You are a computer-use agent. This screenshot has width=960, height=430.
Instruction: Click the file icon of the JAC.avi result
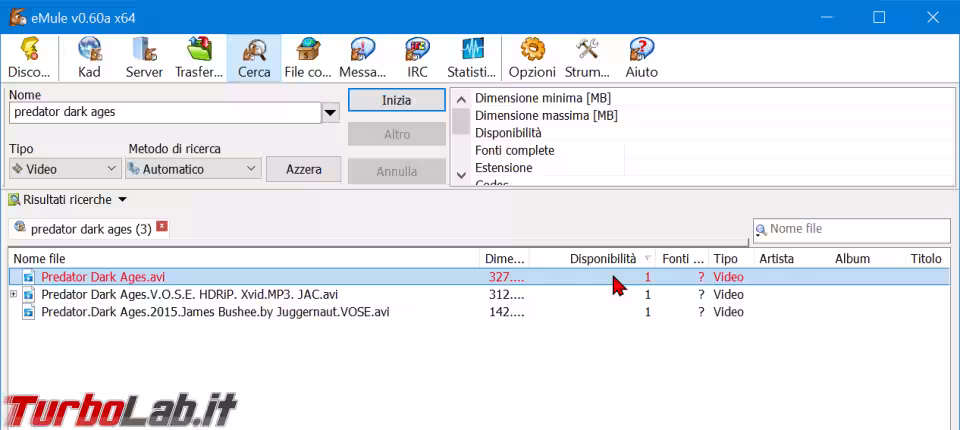[29, 295]
